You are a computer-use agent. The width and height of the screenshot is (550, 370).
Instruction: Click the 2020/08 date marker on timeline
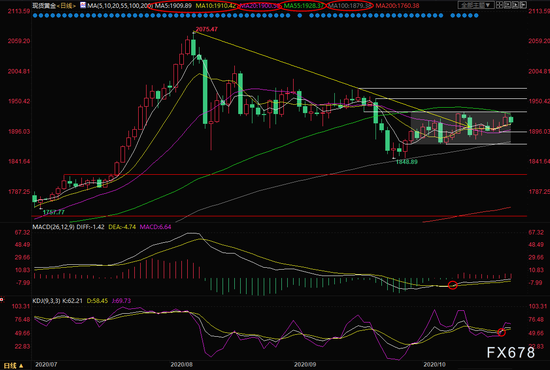(x=182, y=365)
